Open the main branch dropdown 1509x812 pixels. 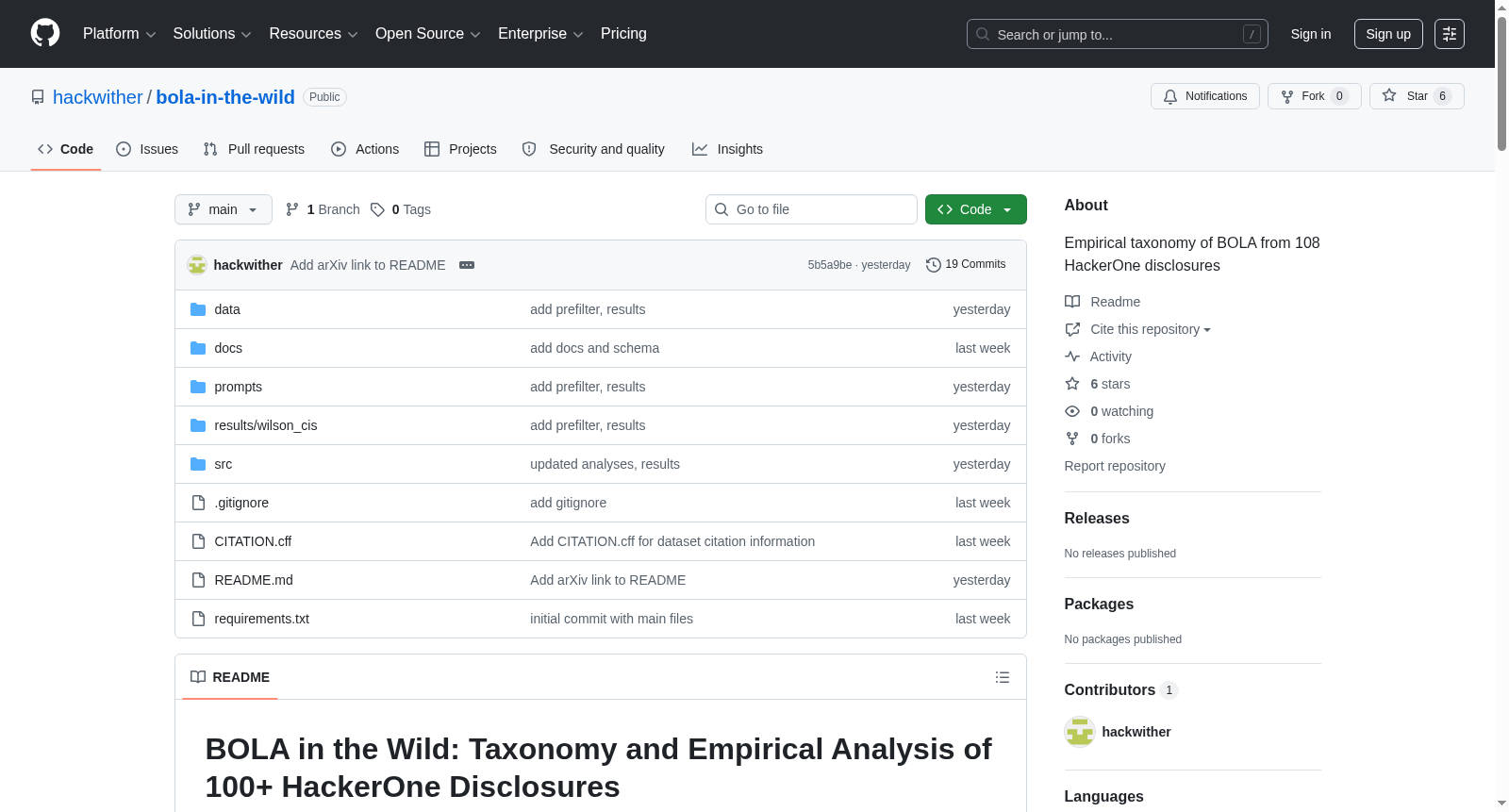click(224, 209)
